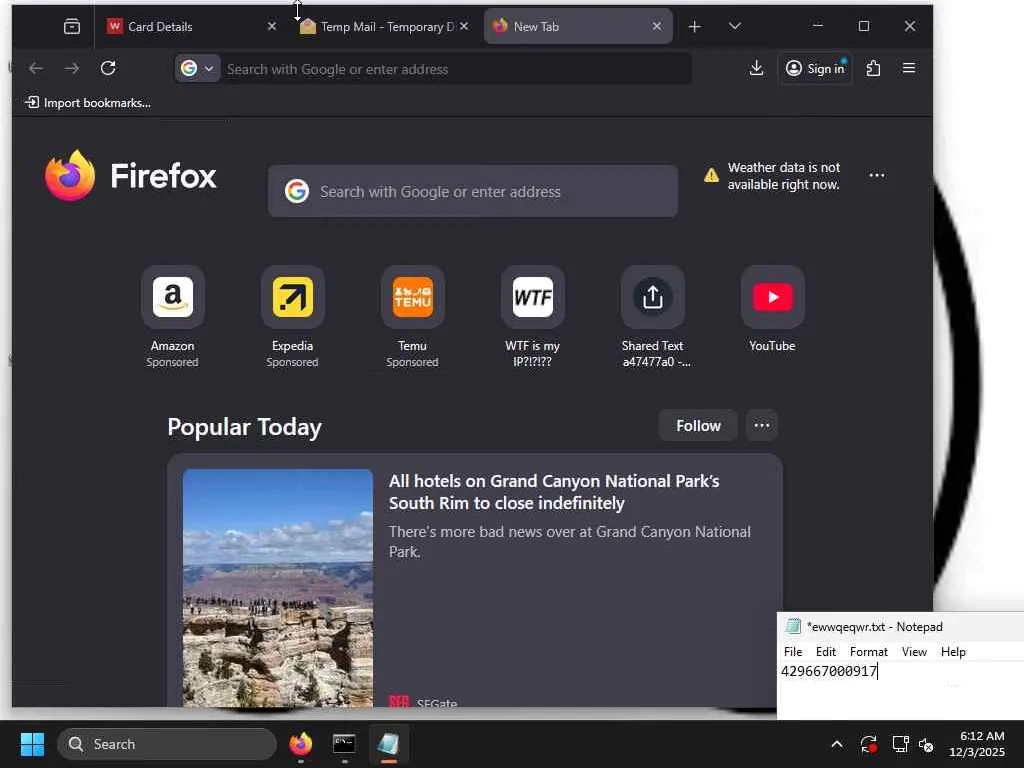Click the Sign in account button

[815, 68]
